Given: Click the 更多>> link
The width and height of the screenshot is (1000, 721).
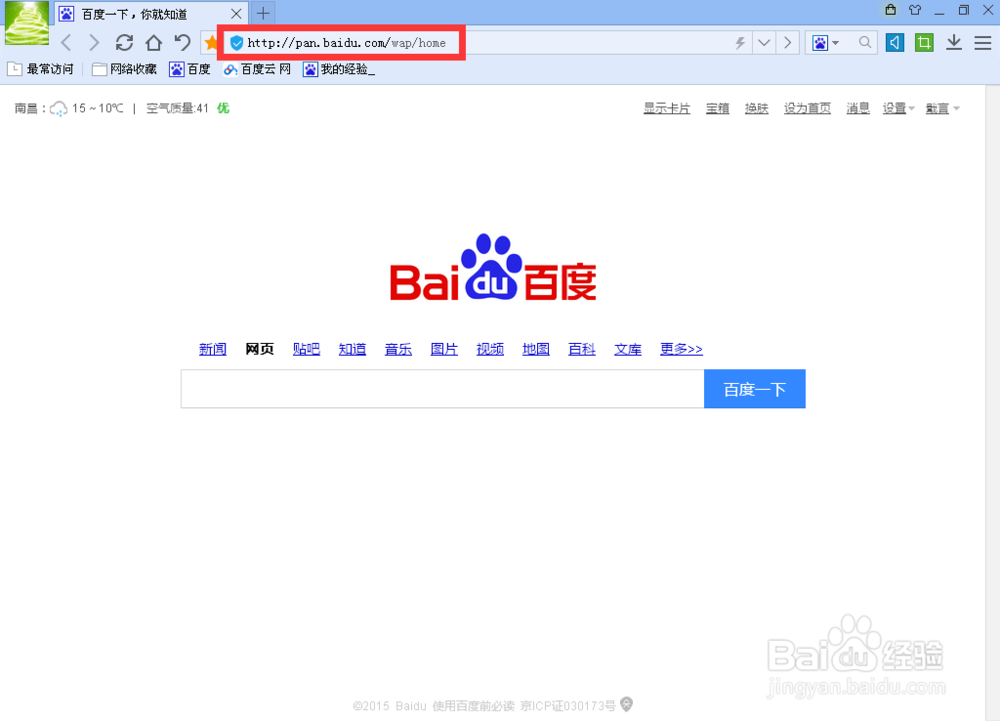Looking at the screenshot, I should point(681,349).
